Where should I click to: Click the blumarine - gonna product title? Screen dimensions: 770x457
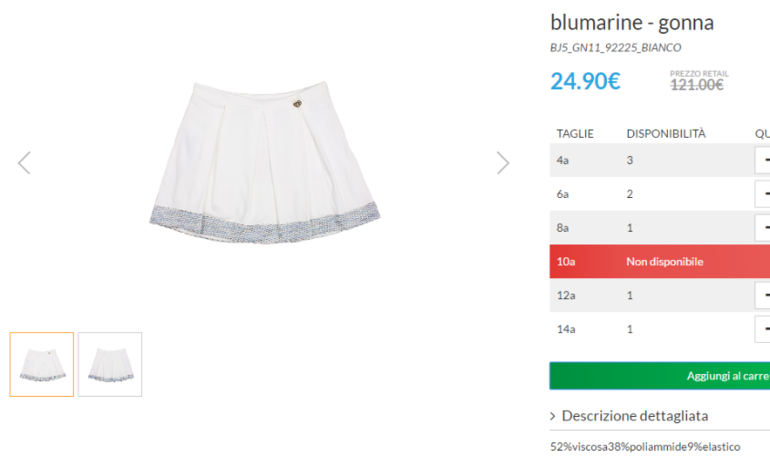[x=632, y=22]
